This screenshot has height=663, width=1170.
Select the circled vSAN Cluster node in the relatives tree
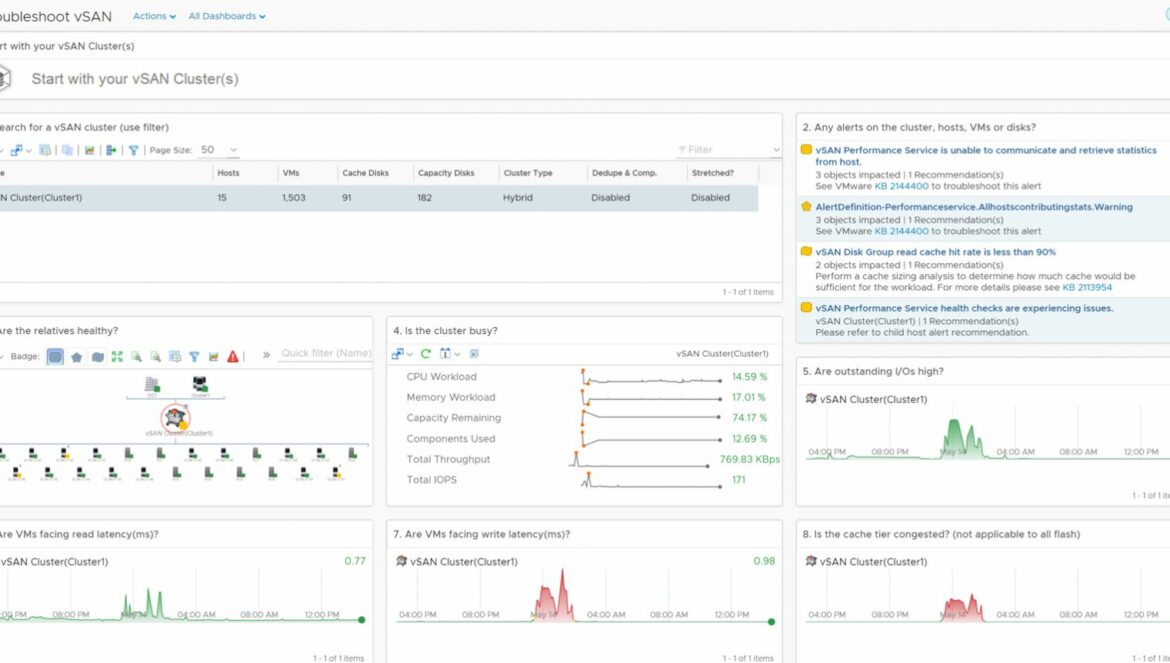[x=175, y=418]
